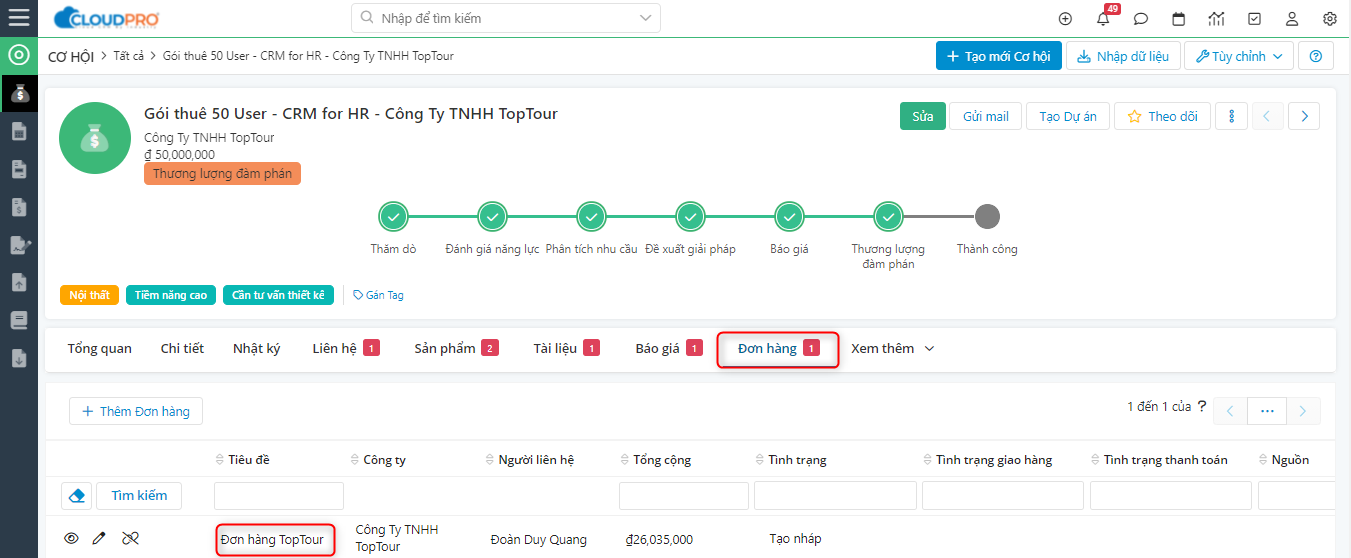The height and width of the screenshot is (558, 1351).
Task: Select the download document sidebar icon
Action: [19, 359]
